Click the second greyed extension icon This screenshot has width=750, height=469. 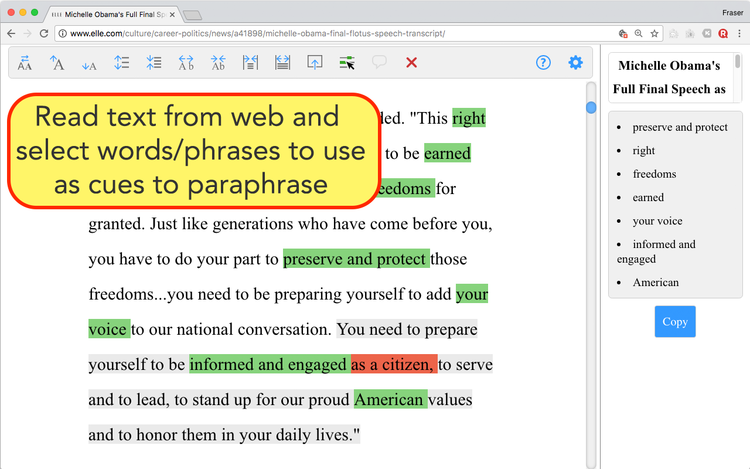pos(690,33)
